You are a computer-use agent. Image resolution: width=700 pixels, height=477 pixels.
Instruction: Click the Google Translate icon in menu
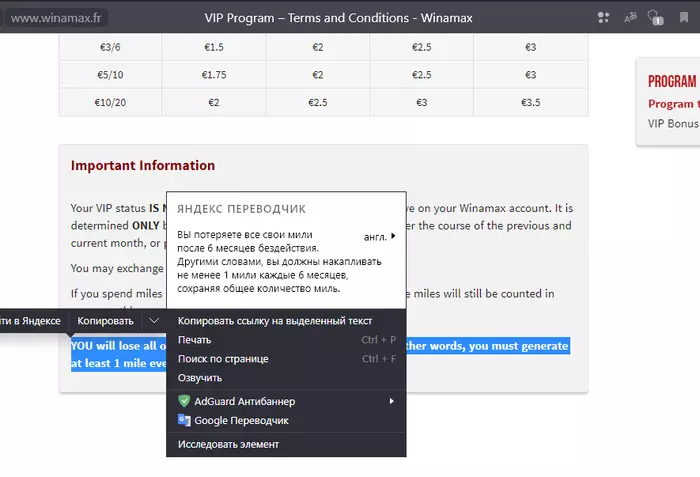point(184,420)
